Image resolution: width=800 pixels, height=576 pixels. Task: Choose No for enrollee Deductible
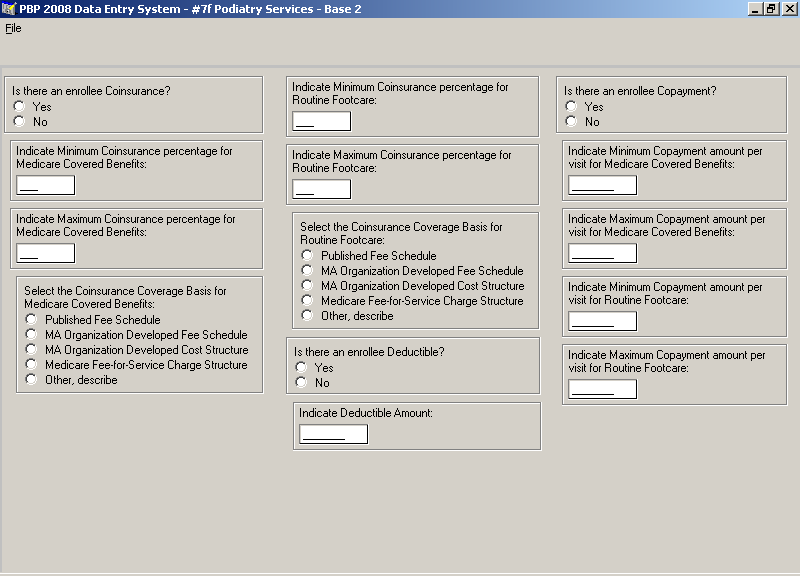301,382
